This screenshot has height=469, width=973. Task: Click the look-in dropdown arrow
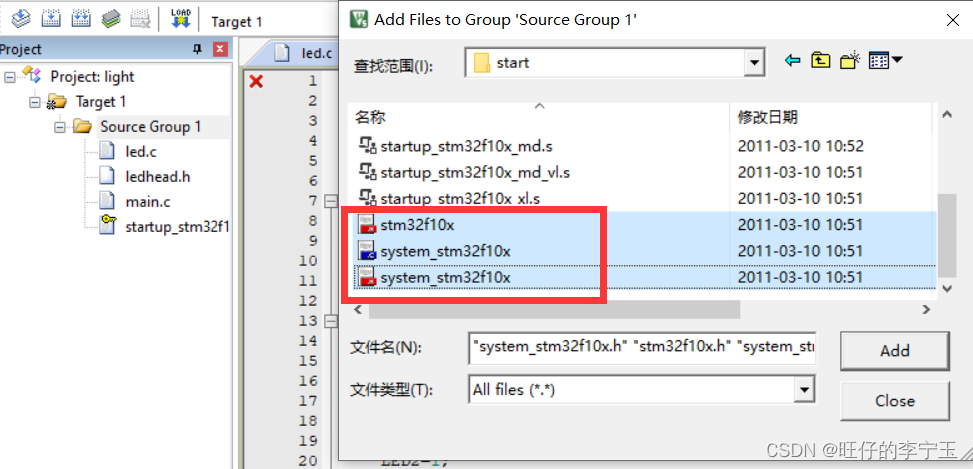(x=754, y=62)
